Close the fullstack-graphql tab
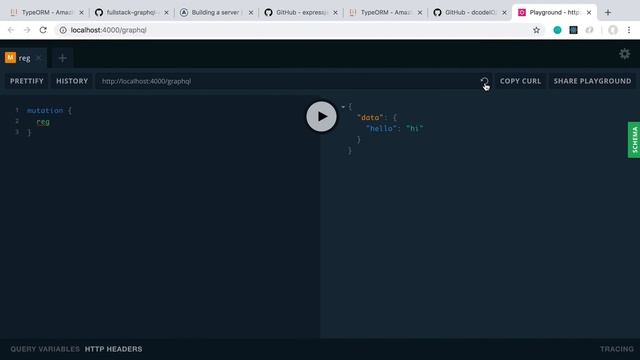 (x=166, y=13)
